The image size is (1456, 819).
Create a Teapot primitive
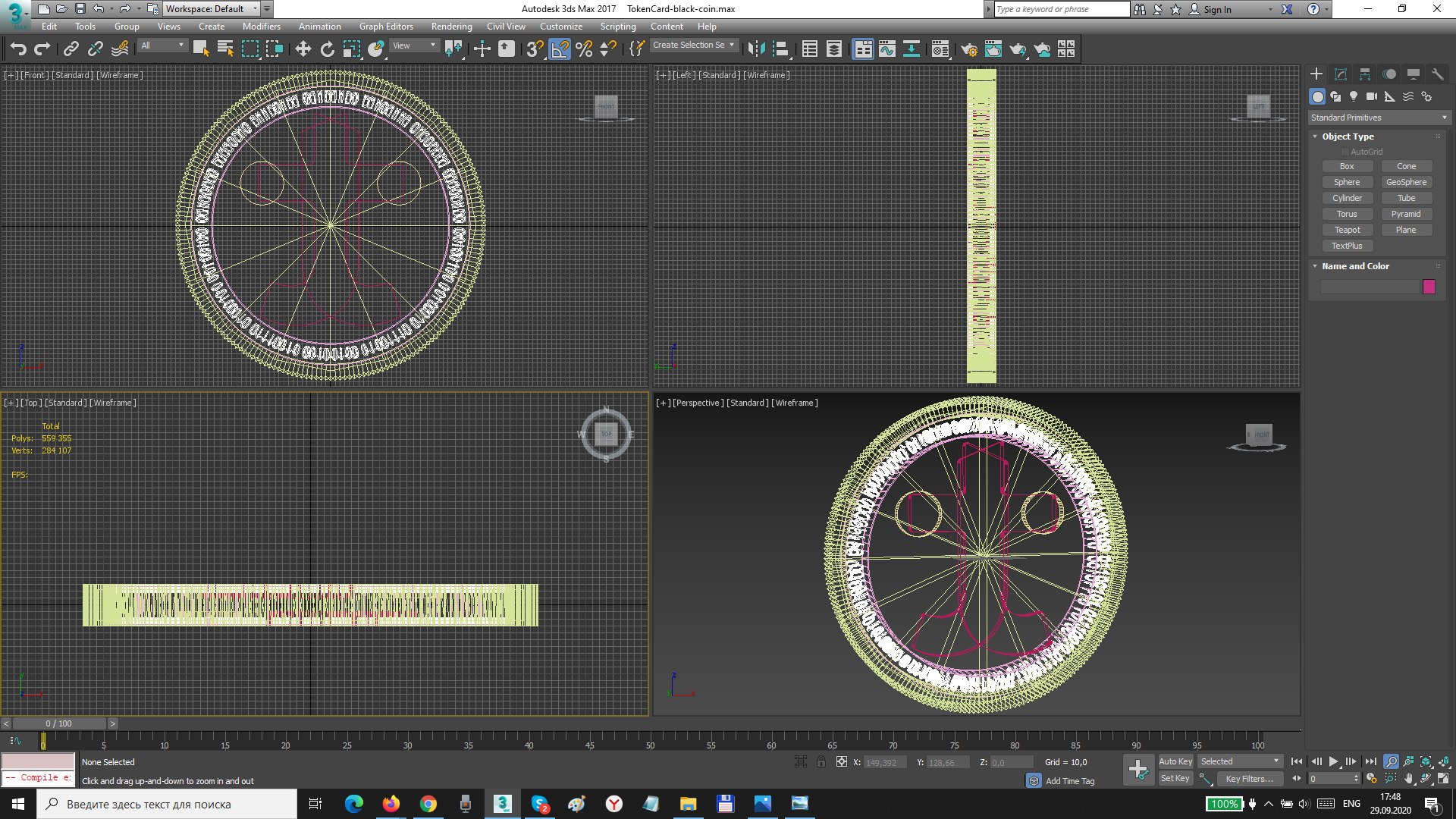pos(1347,230)
